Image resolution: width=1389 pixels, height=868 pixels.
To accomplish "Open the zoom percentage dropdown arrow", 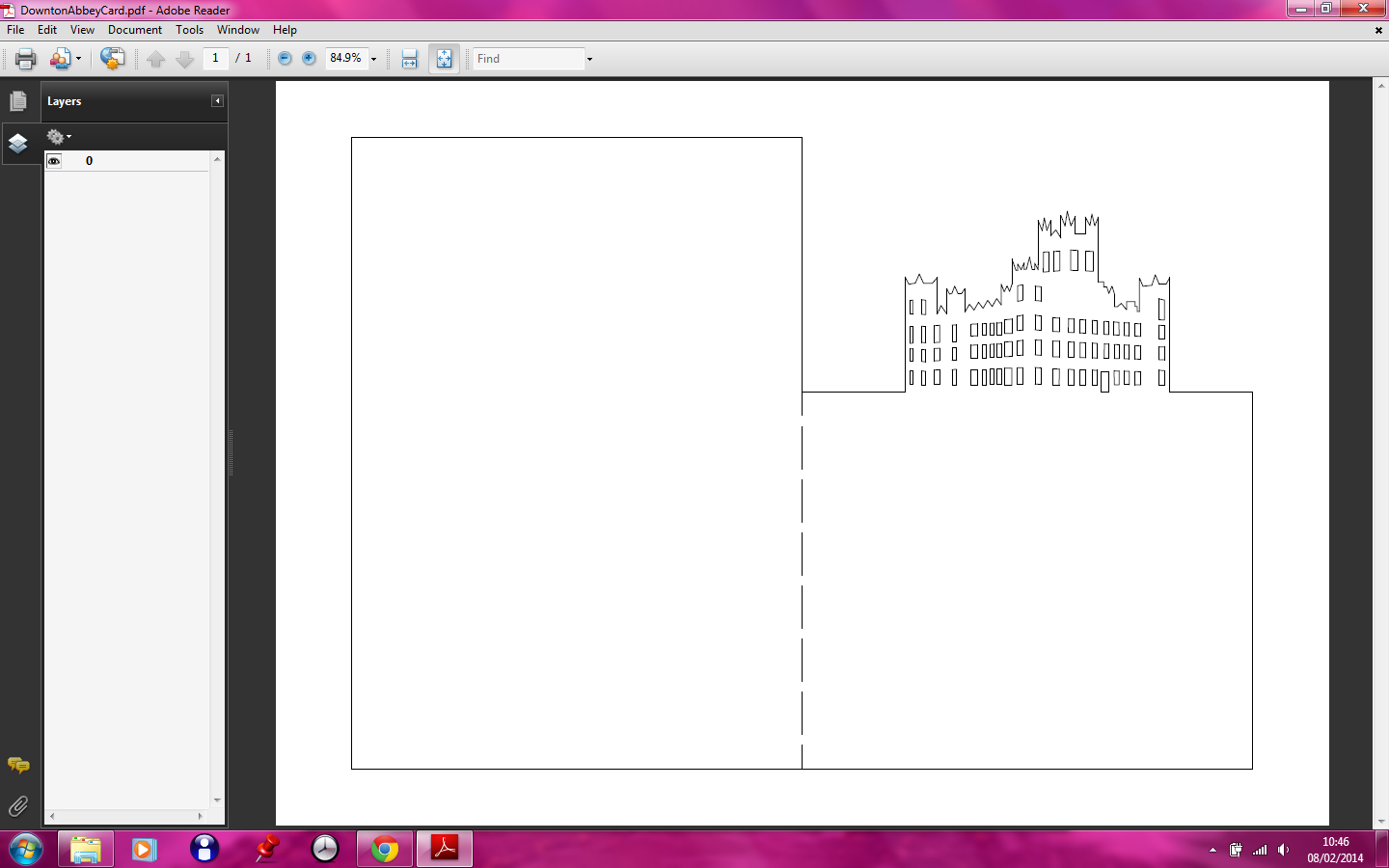I will pos(374,59).
